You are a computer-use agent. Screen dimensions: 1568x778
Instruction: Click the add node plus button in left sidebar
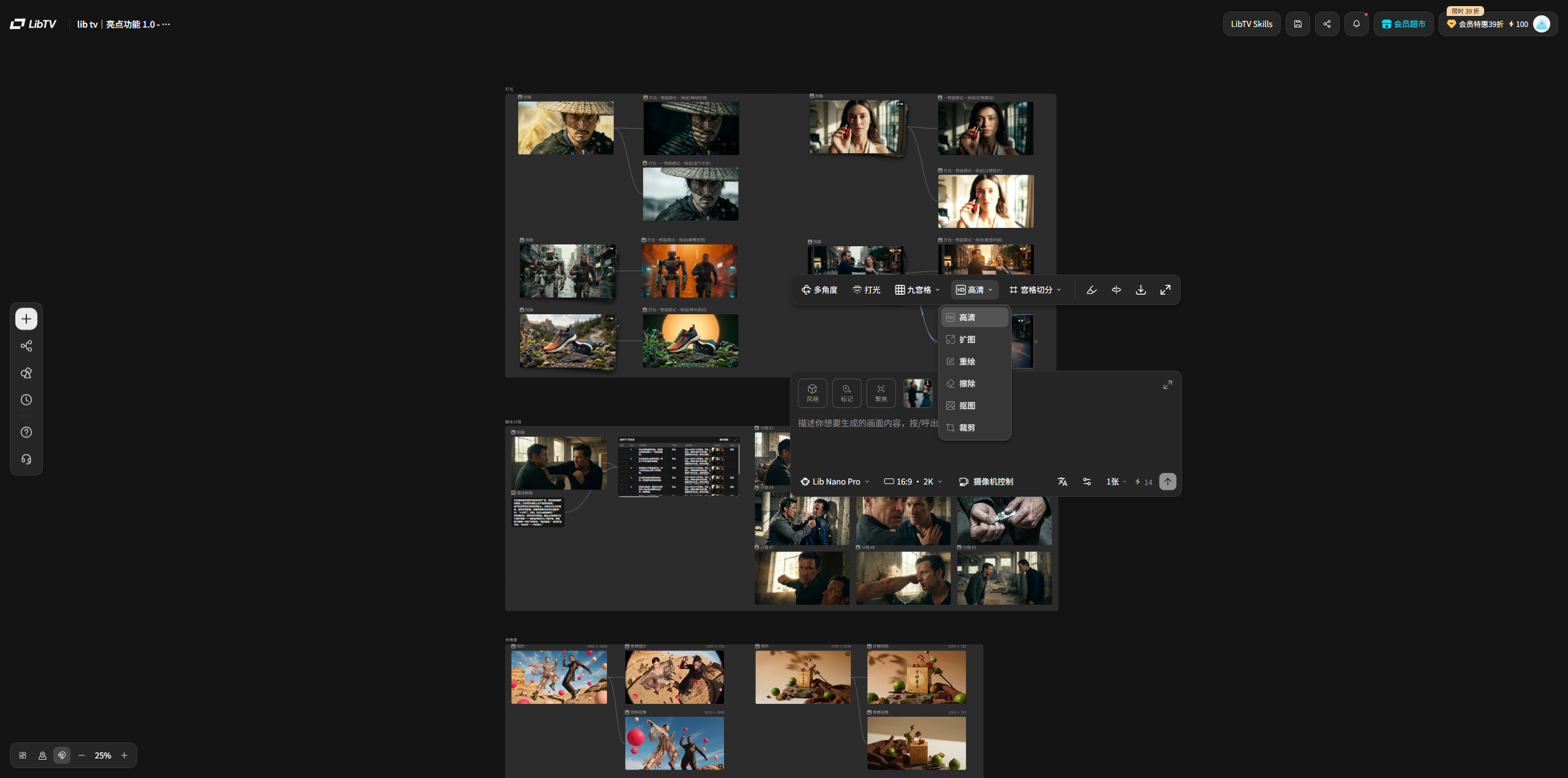click(x=26, y=319)
